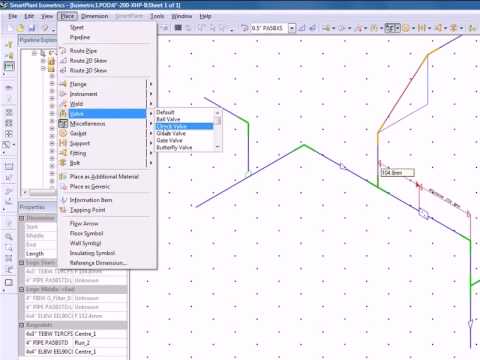Click the Save toolbar icon
Screen dimensions: 480x360
click(32, 28)
